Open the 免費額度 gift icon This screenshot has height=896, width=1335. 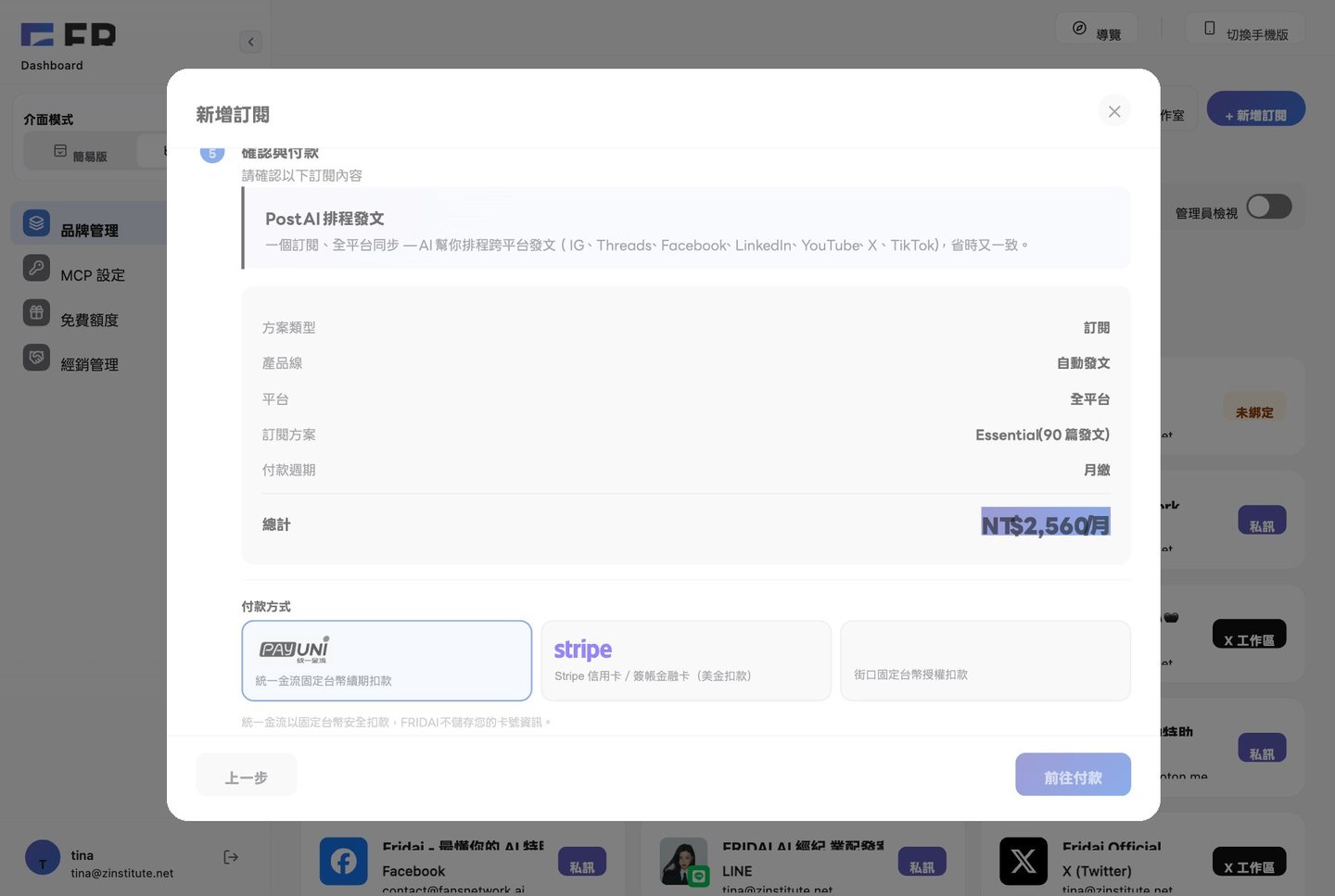click(36, 312)
